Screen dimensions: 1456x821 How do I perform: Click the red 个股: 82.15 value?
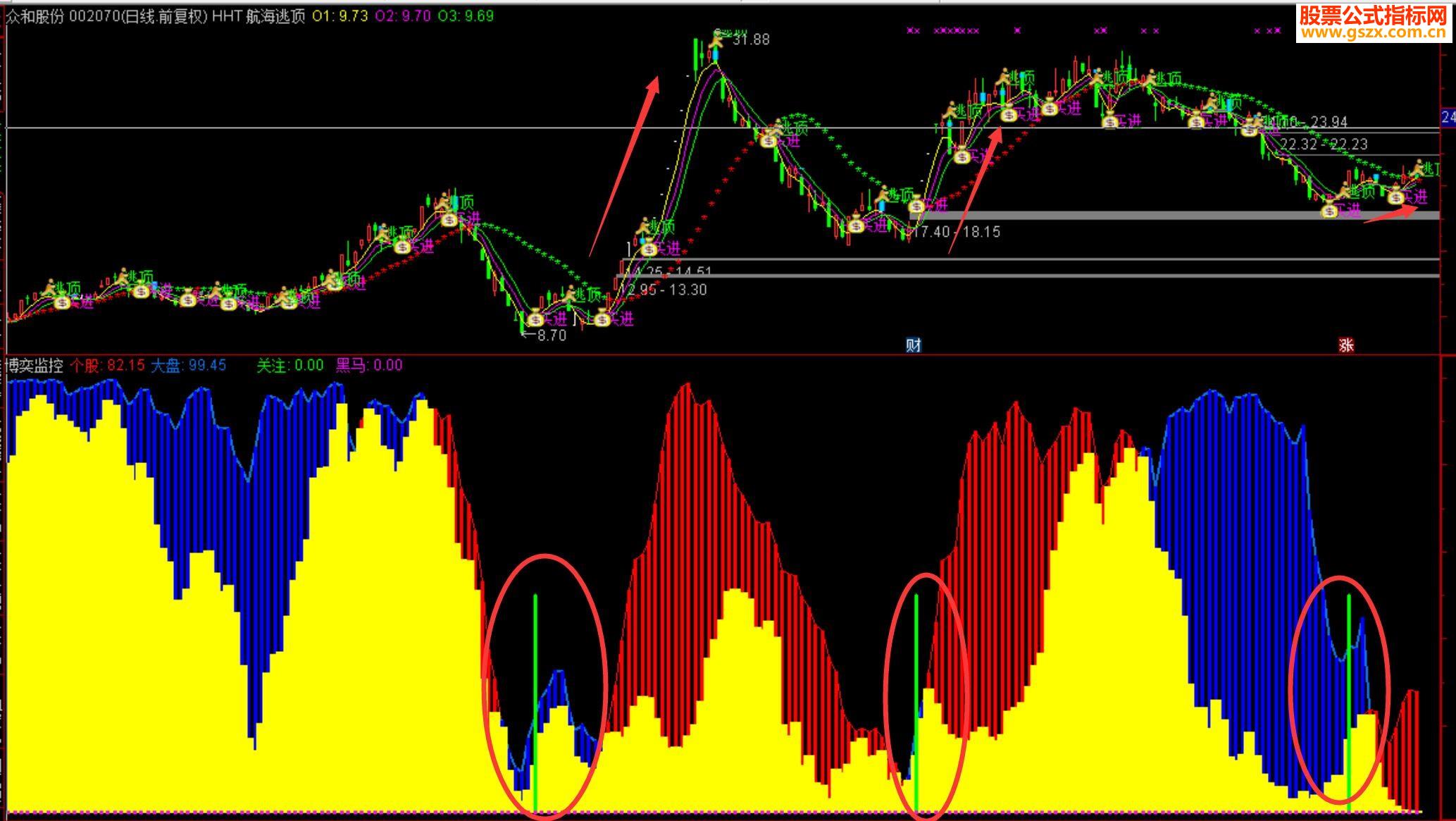(107, 365)
